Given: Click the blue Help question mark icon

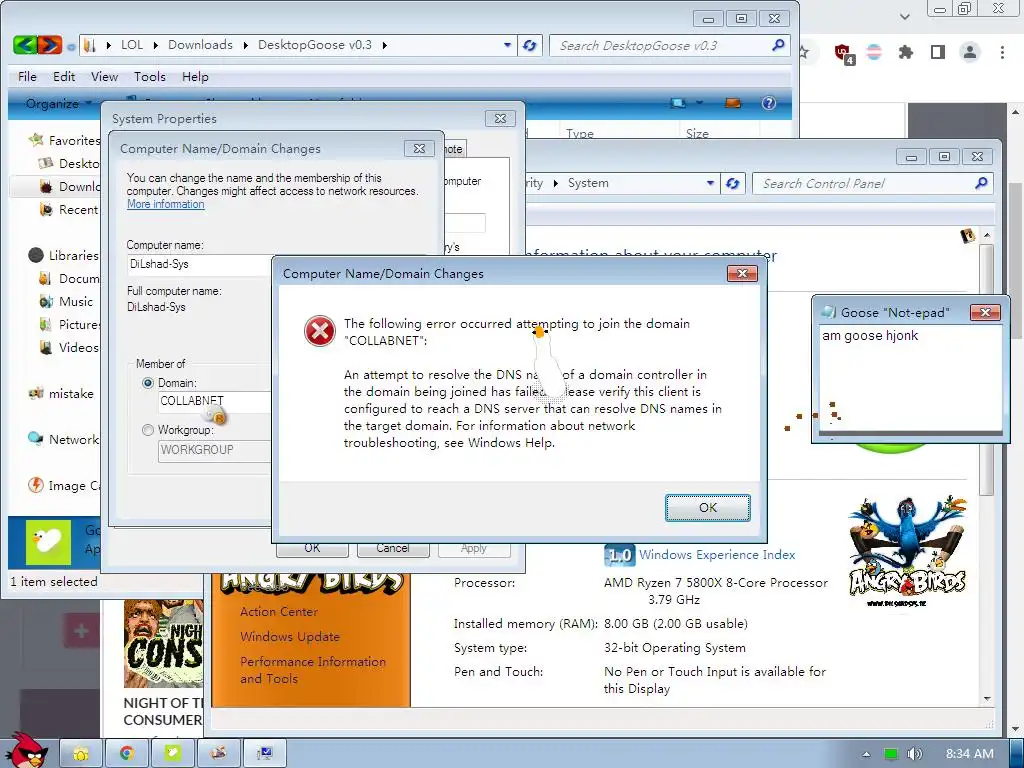Looking at the screenshot, I should coord(769,103).
